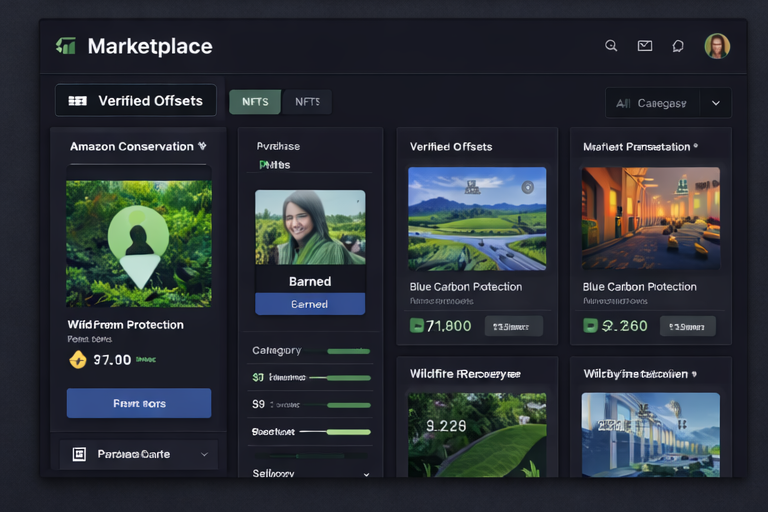This screenshot has height=512, width=768.
Task: Click the Verified Offsets card heading
Action: click(x=451, y=146)
